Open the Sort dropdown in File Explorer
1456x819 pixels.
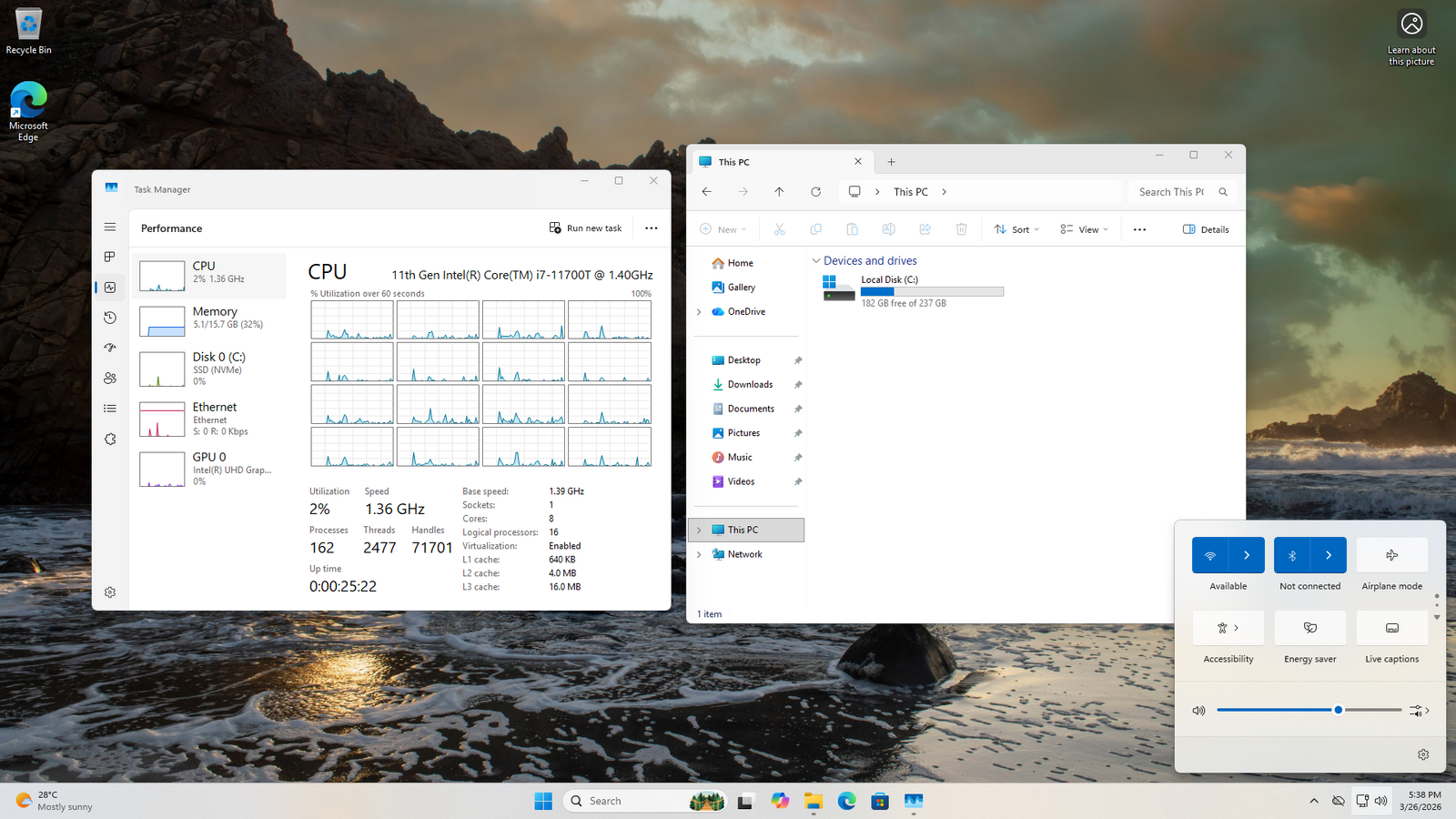tap(1016, 229)
